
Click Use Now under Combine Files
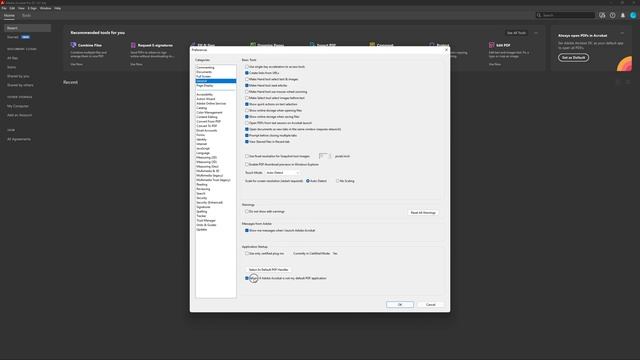pyautogui.click(x=76, y=64)
